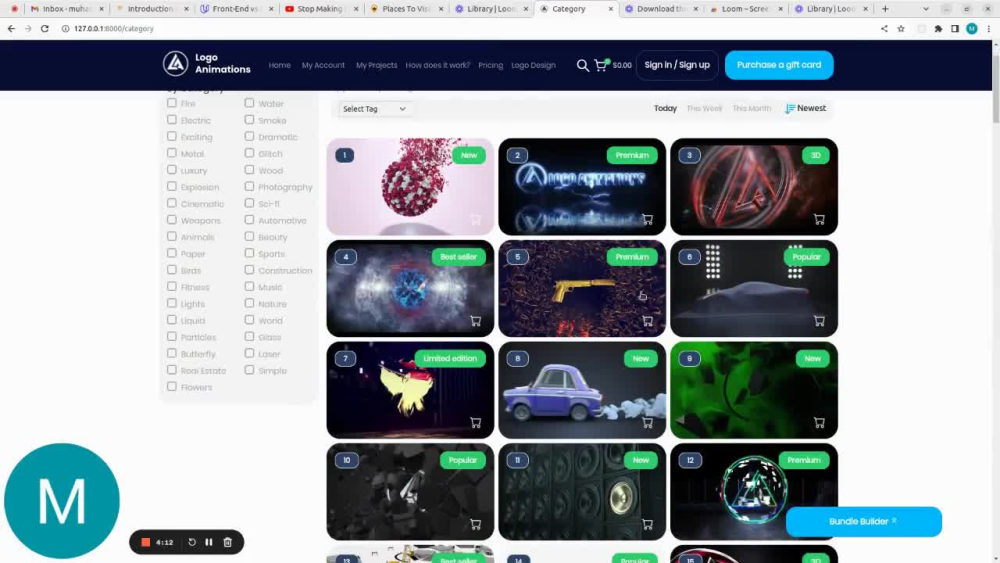Switch to Places To Visit tab
1000x563 pixels.
[406, 9]
